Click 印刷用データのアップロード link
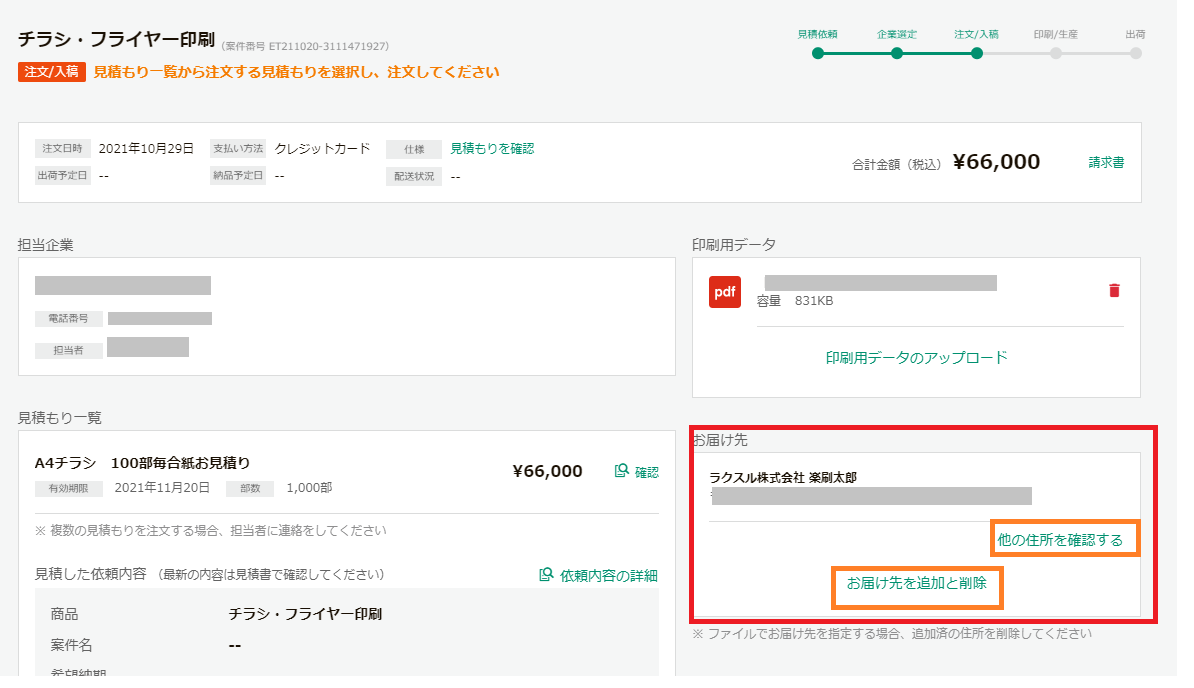Image resolution: width=1194 pixels, height=688 pixels. point(916,358)
